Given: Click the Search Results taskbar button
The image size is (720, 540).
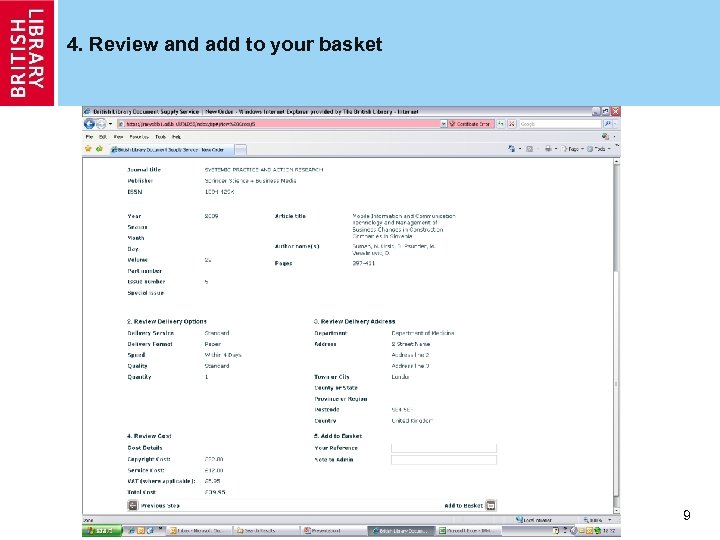Looking at the screenshot, I should [265, 531].
